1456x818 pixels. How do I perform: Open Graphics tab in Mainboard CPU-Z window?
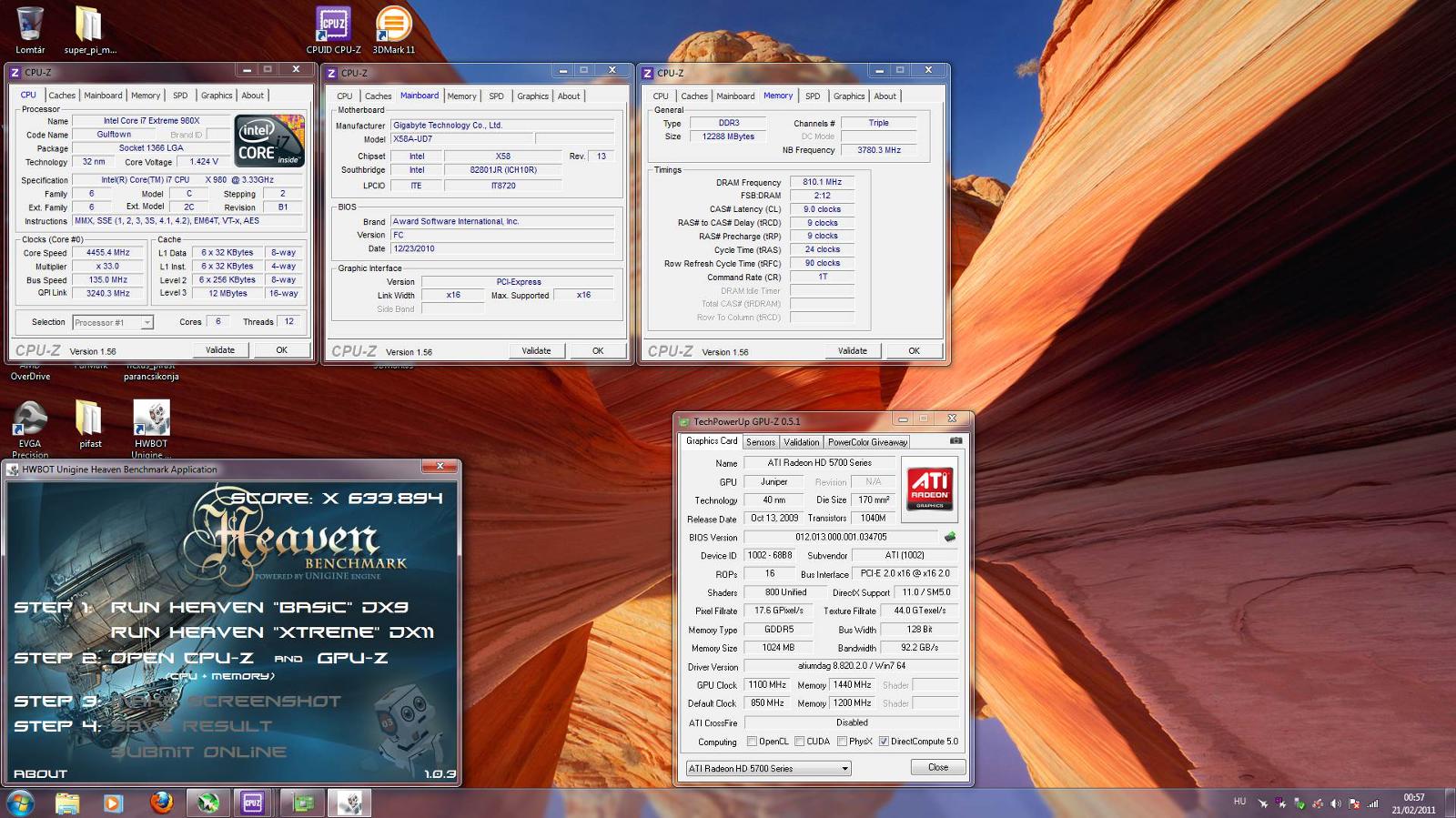pos(532,96)
